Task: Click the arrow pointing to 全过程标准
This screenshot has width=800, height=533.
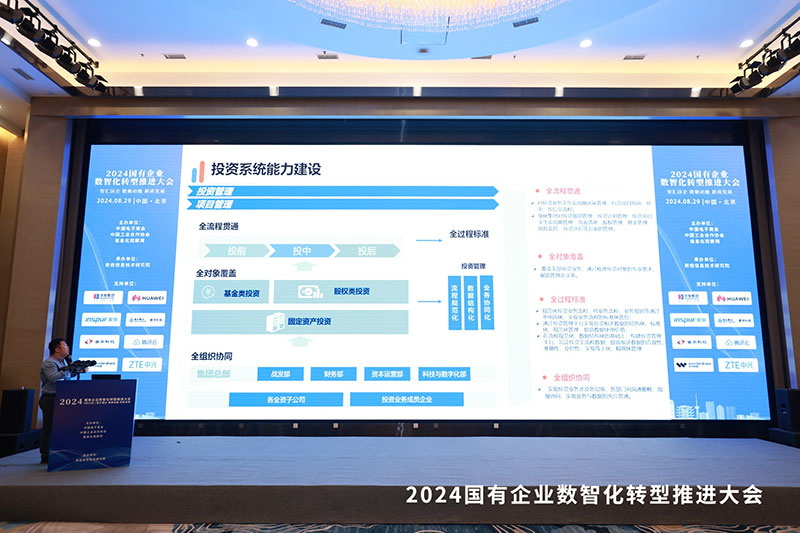Action: 429,240
